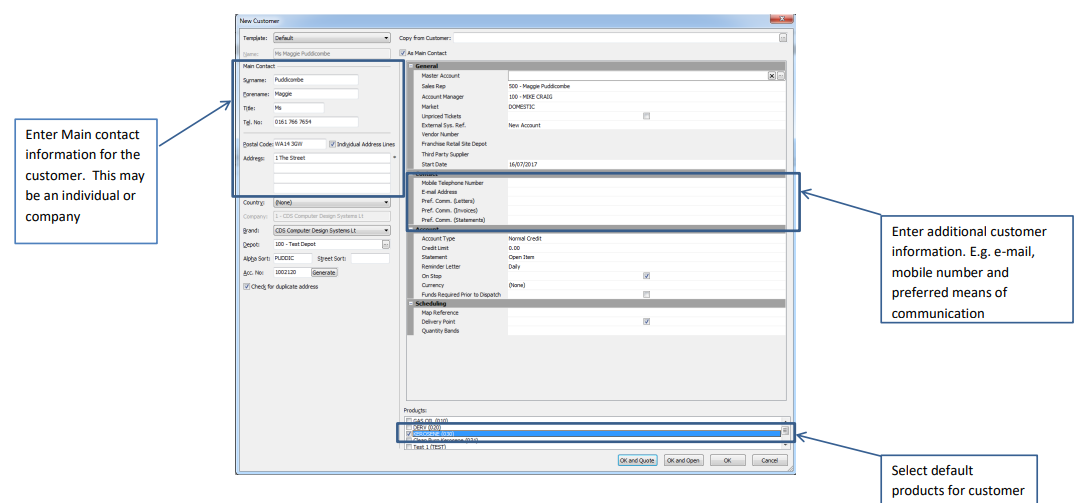Open the Template dropdown
The height and width of the screenshot is (503, 1079).
point(386,38)
